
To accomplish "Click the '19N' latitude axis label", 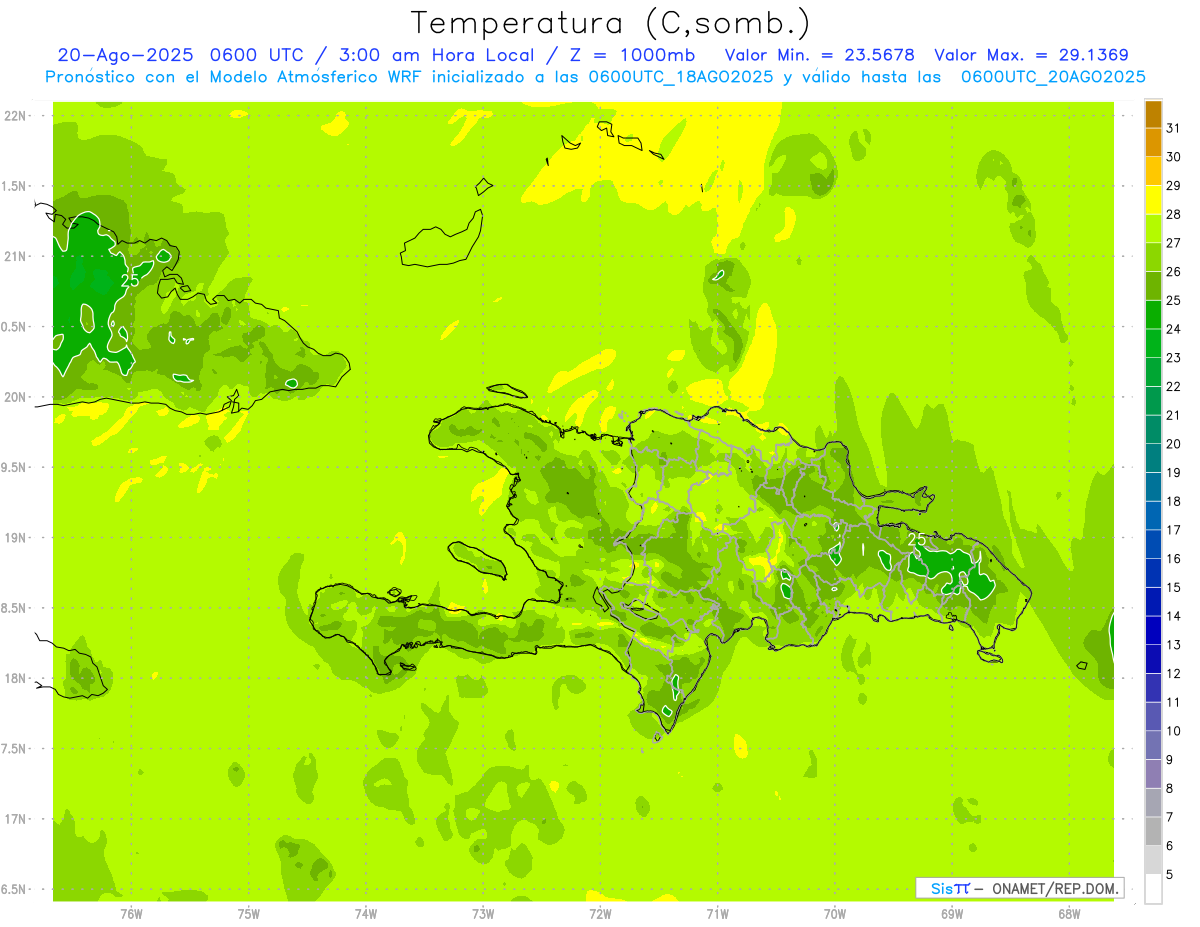I will click(x=16, y=538).
